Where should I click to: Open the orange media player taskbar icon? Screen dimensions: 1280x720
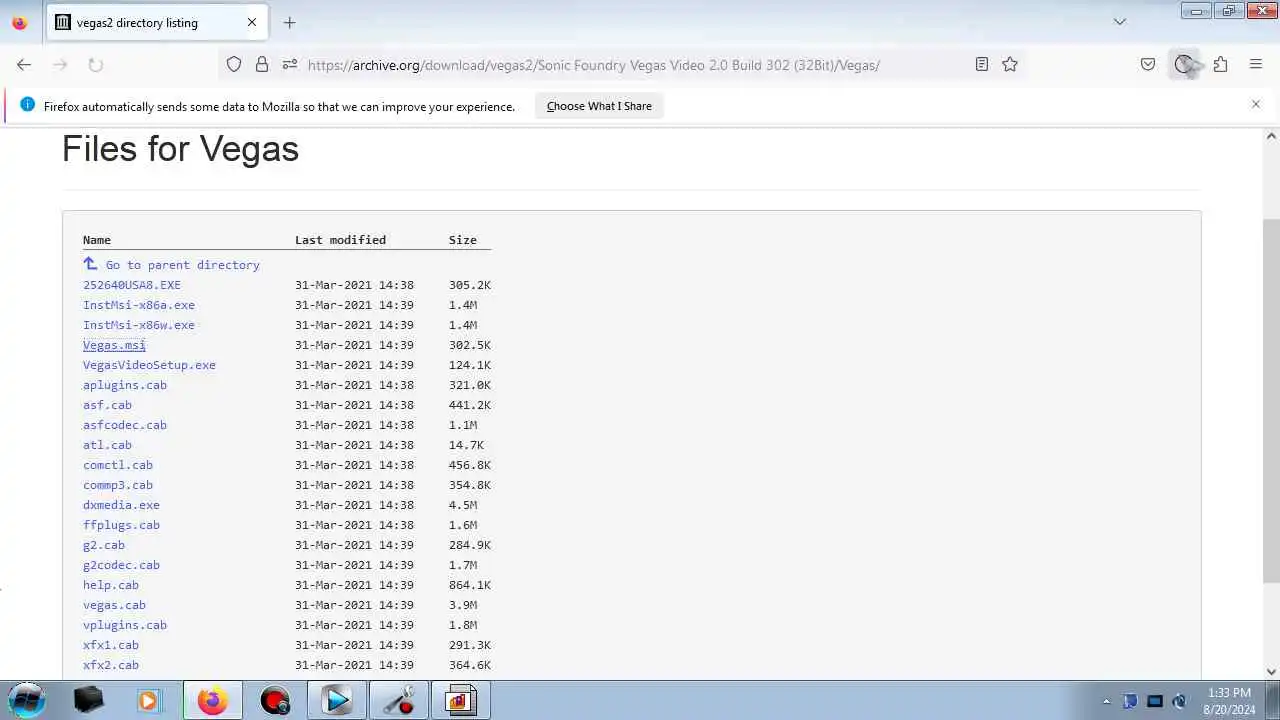[148, 700]
